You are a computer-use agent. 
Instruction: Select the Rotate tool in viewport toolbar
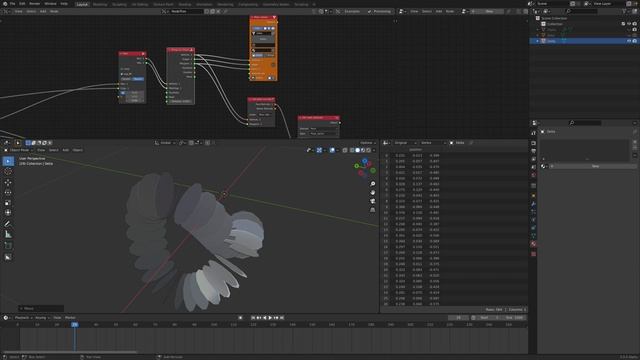8,192
